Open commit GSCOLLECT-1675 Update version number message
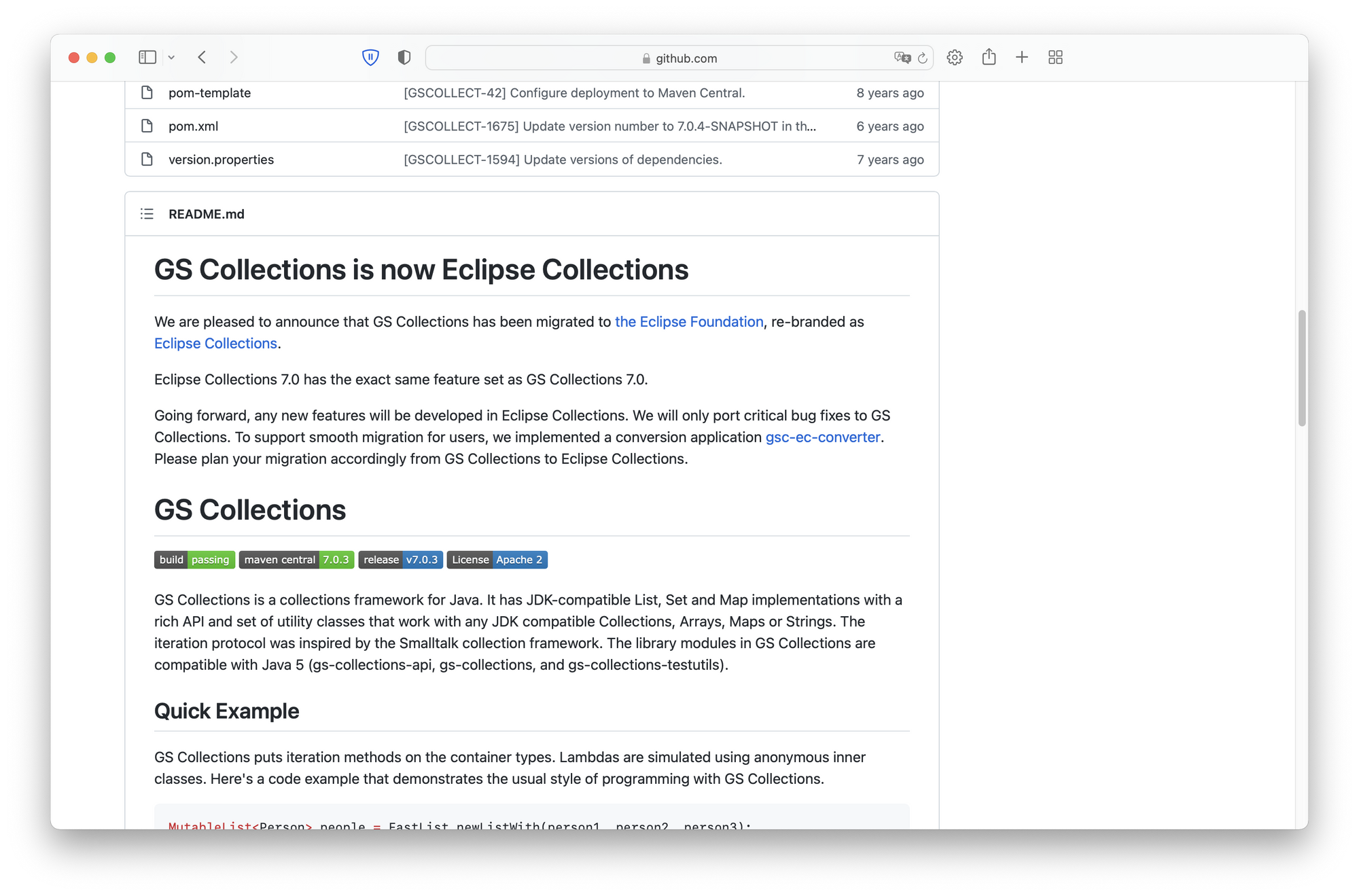The image size is (1359, 896). [x=610, y=126]
